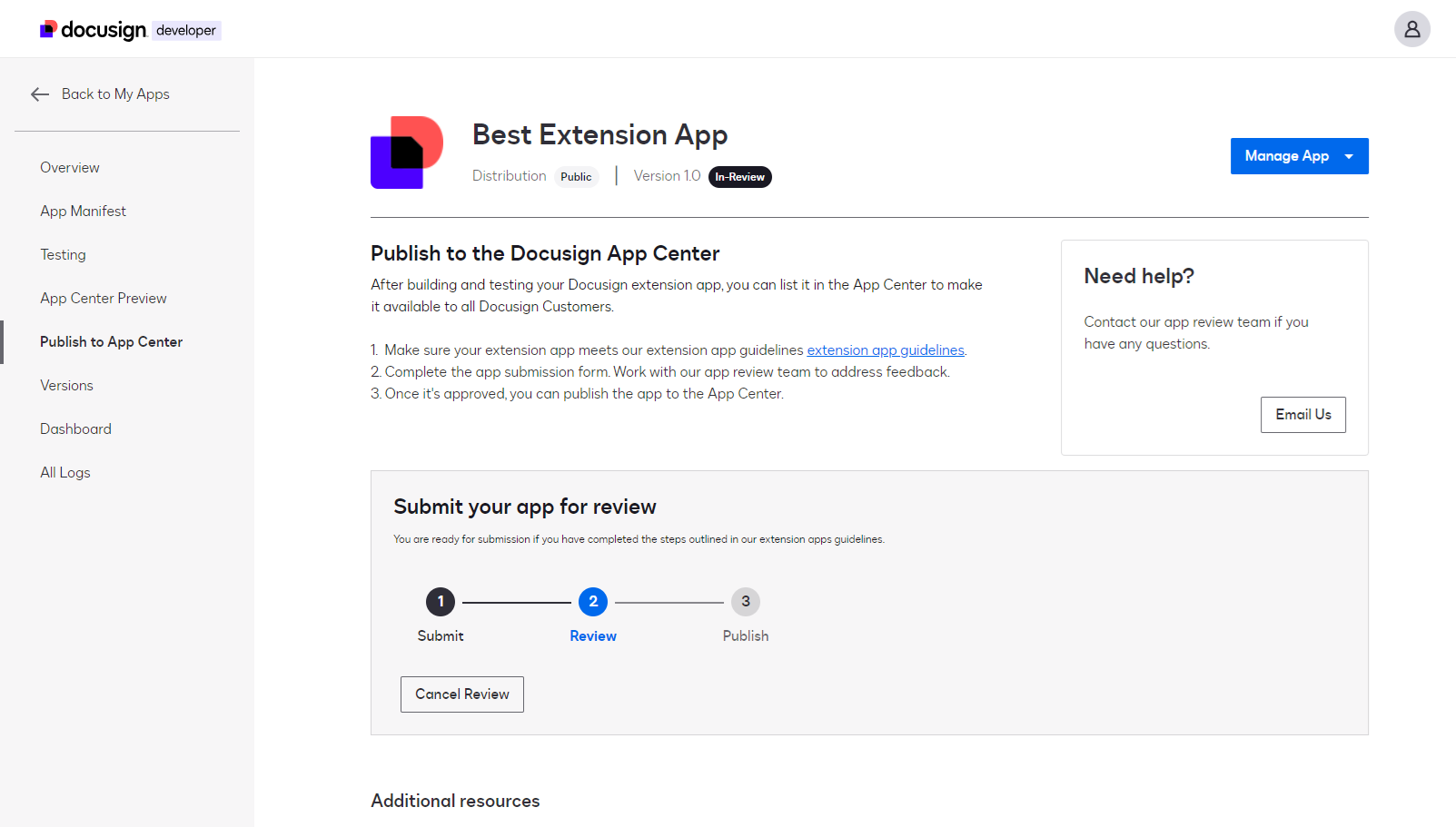The height and width of the screenshot is (827, 1456).
Task: Select Testing in sidebar
Action: click(63, 255)
